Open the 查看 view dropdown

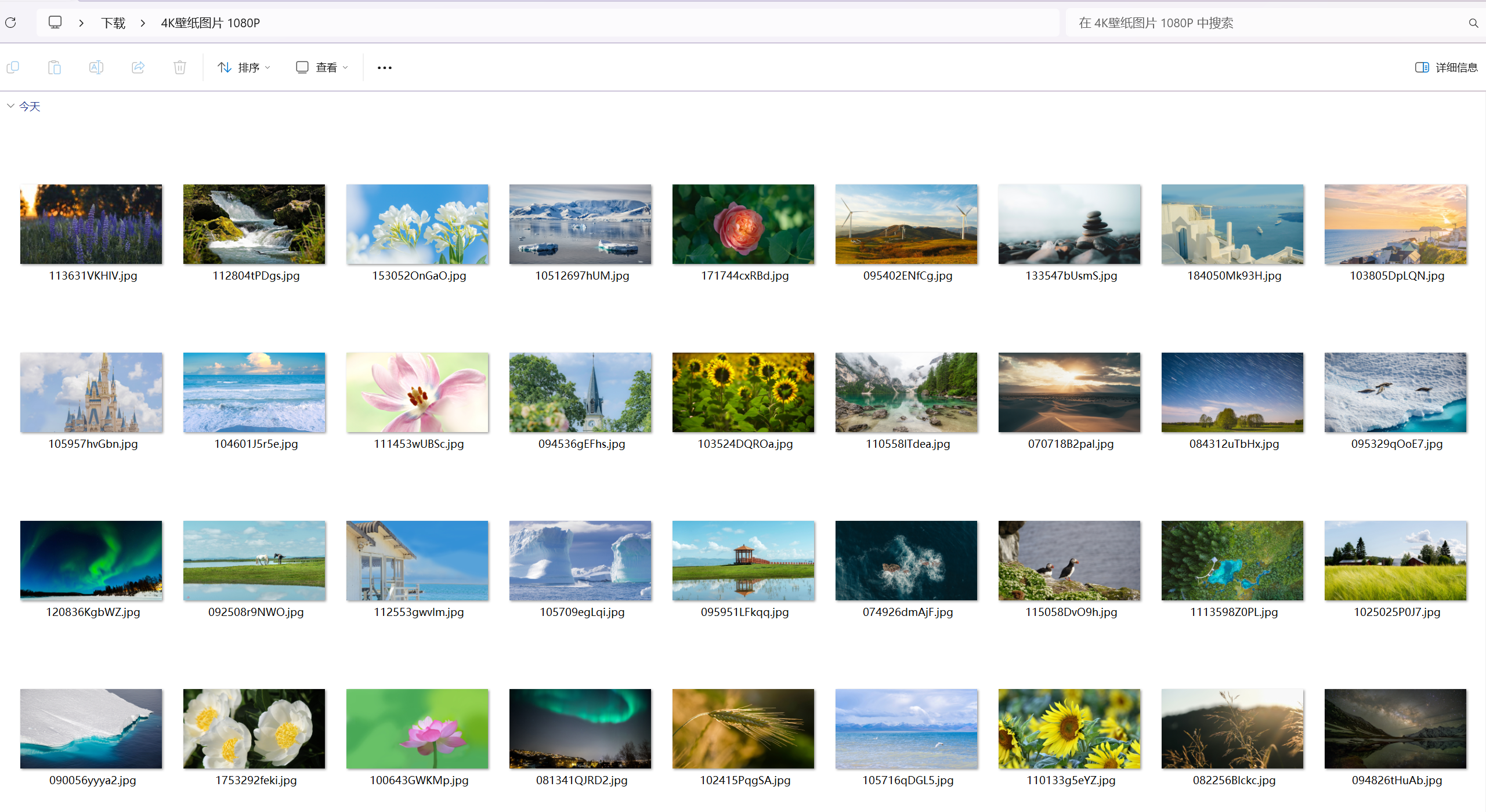322,67
